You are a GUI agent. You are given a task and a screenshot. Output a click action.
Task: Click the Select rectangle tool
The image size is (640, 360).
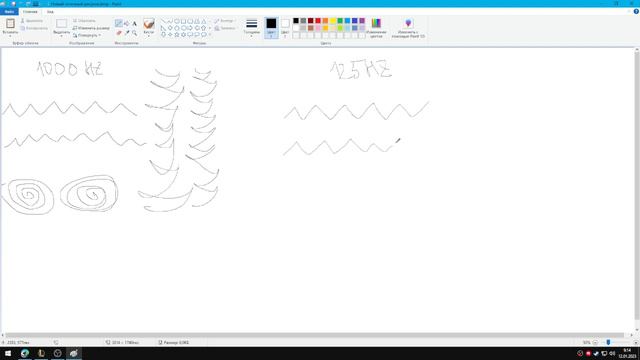[x=62, y=23]
